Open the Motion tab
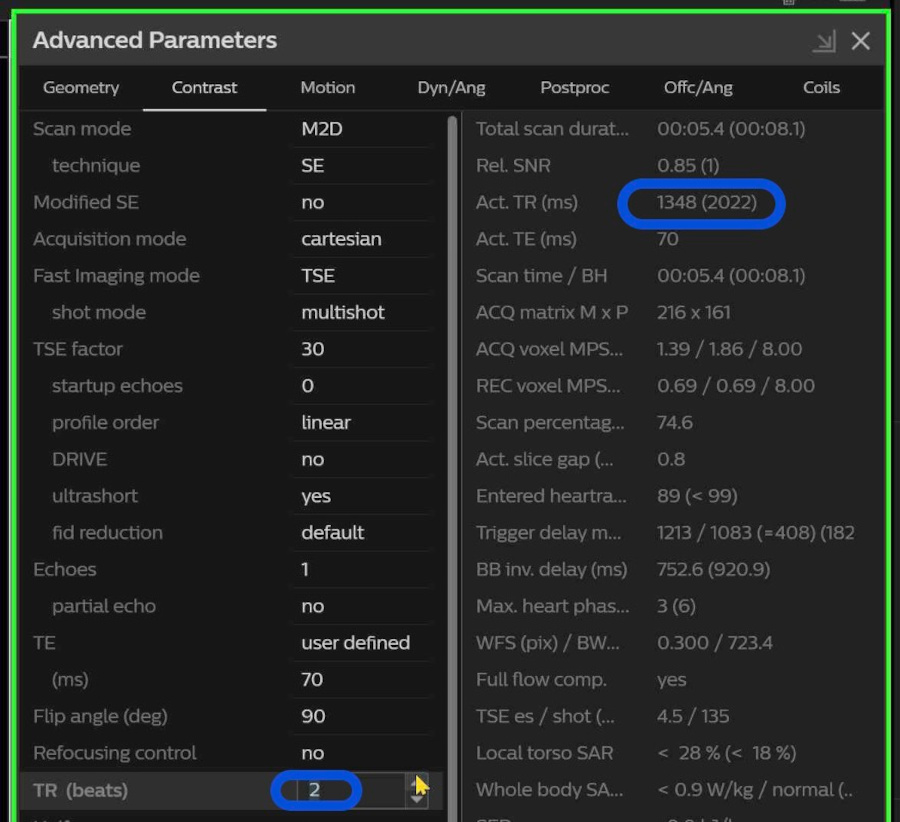Image resolution: width=900 pixels, height=822 pixels. [x=327, y=88]
